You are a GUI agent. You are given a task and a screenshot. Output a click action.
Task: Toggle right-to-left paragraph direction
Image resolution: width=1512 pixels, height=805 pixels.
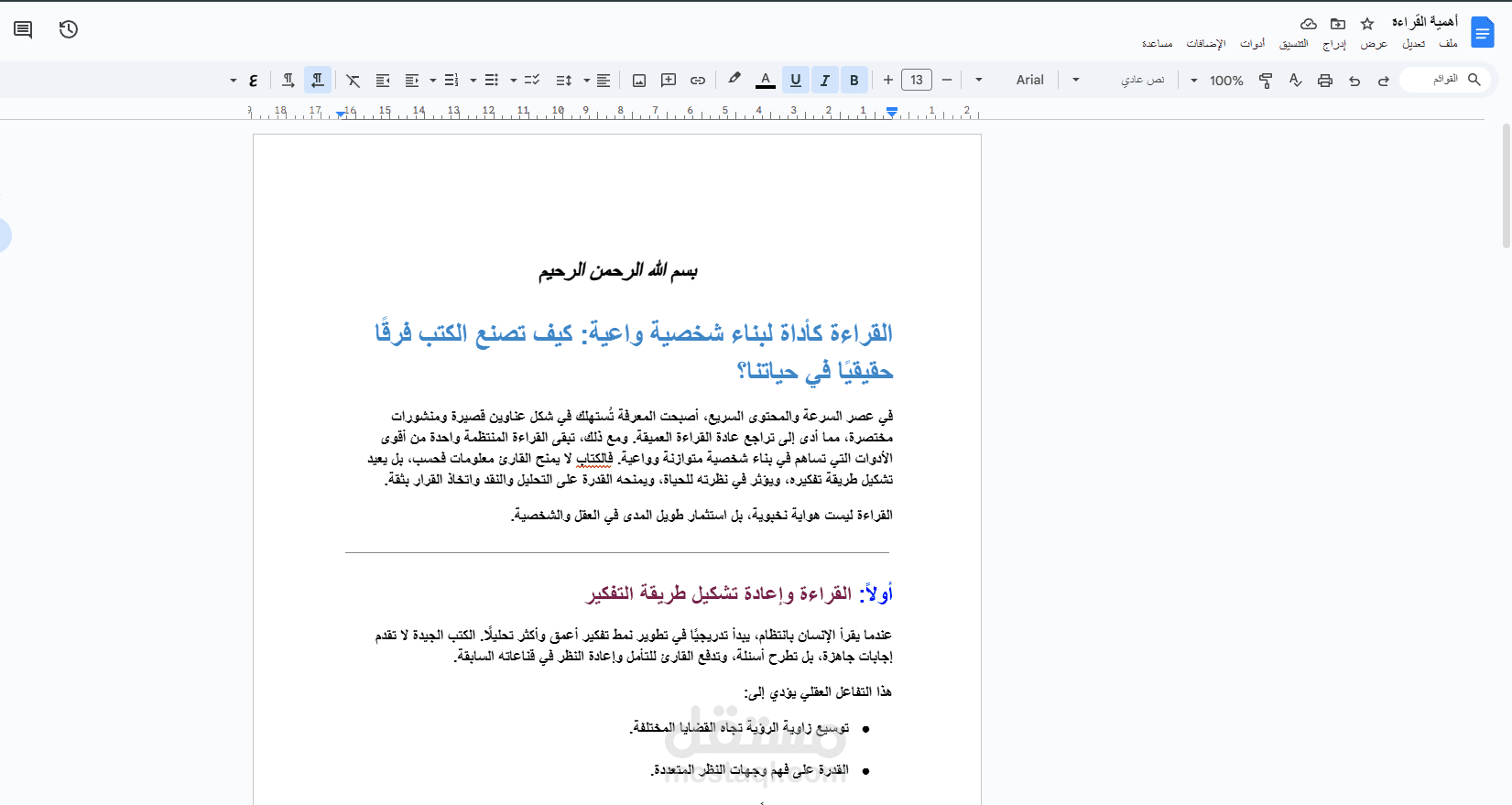pos(318,81)
